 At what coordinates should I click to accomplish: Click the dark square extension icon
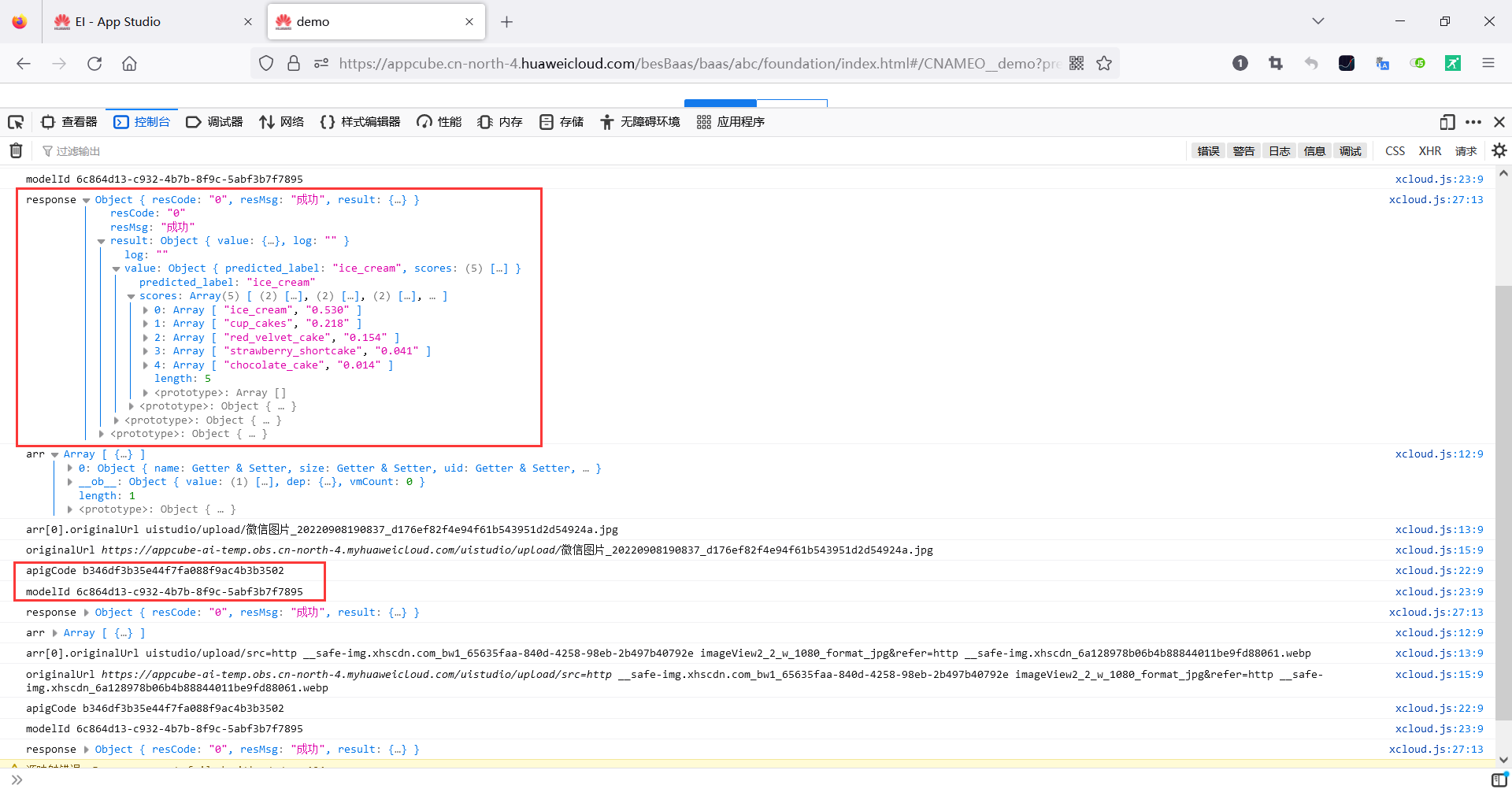click(1347, 63)
